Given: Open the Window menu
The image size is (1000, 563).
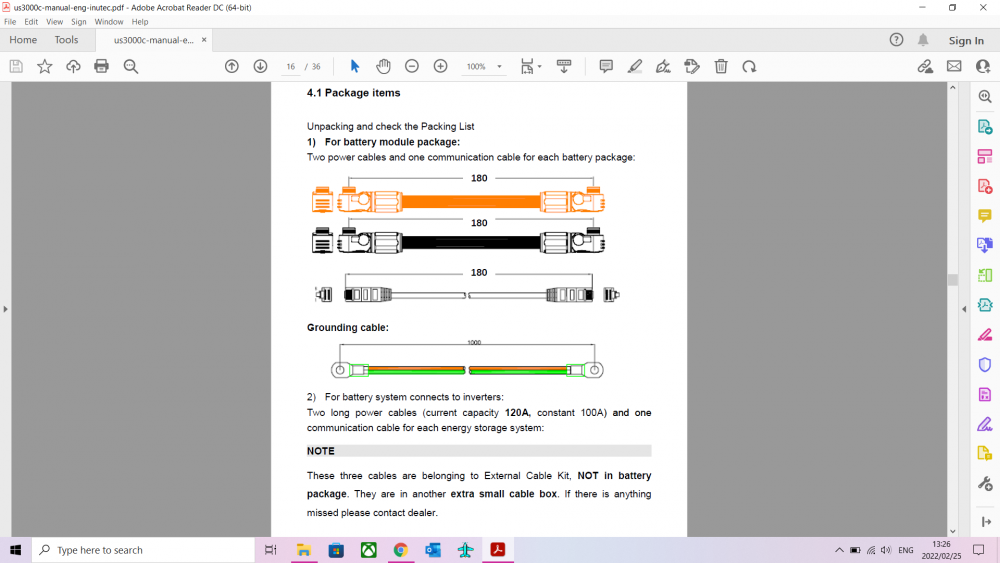Looking at the screenshot, I should (x=108, y=22).
